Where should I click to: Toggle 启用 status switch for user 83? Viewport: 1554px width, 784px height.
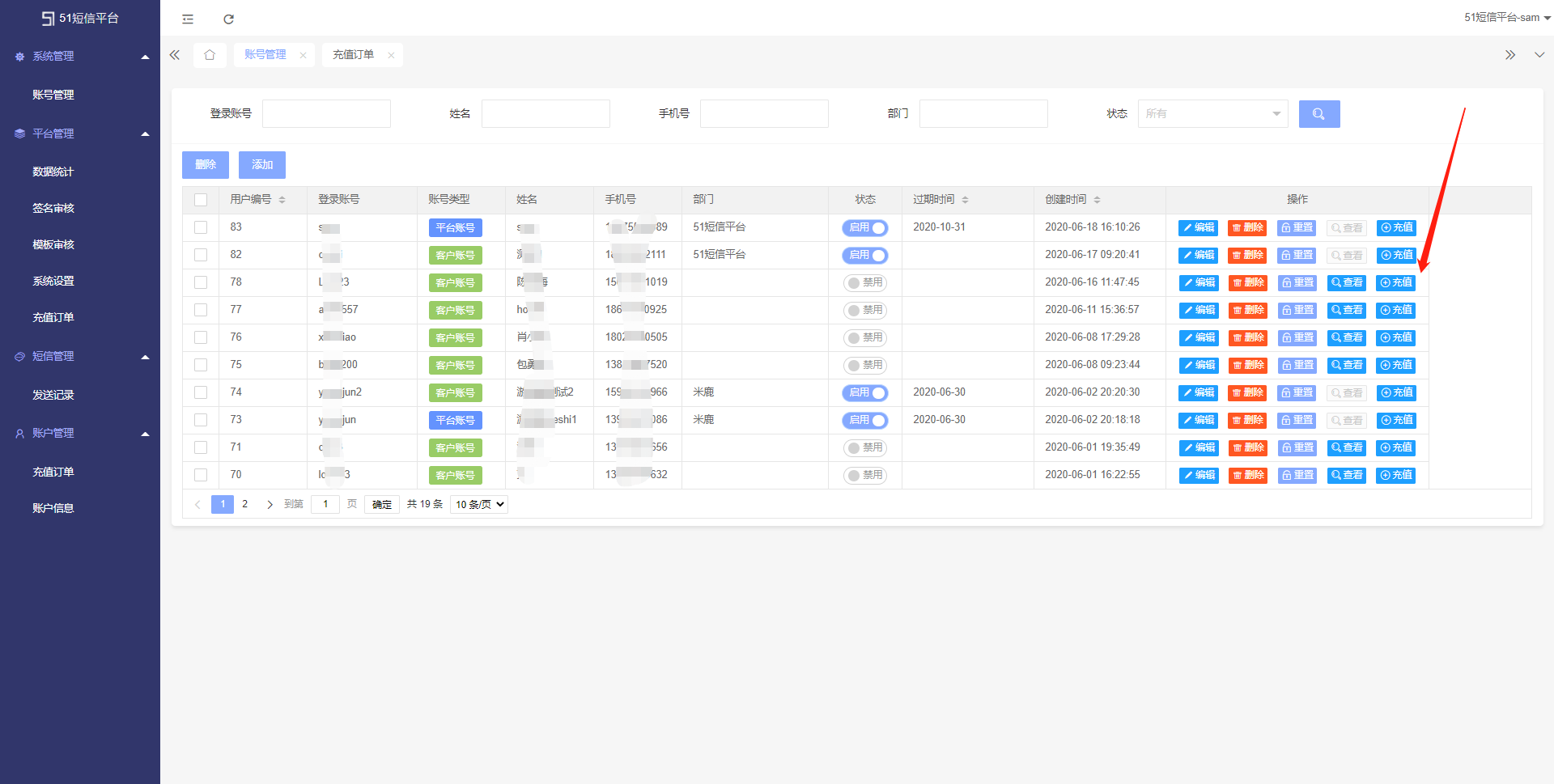865,228
